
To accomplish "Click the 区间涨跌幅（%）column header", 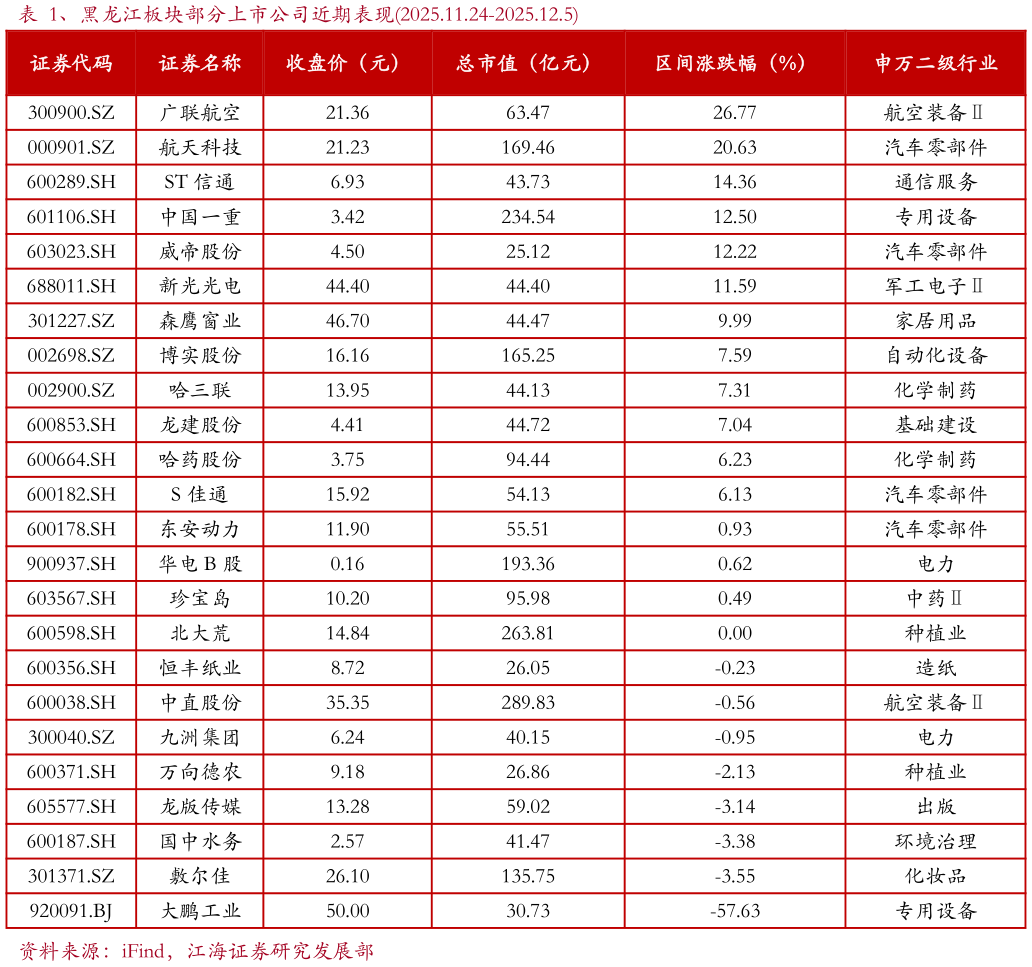I will click(x=732, y=63).
